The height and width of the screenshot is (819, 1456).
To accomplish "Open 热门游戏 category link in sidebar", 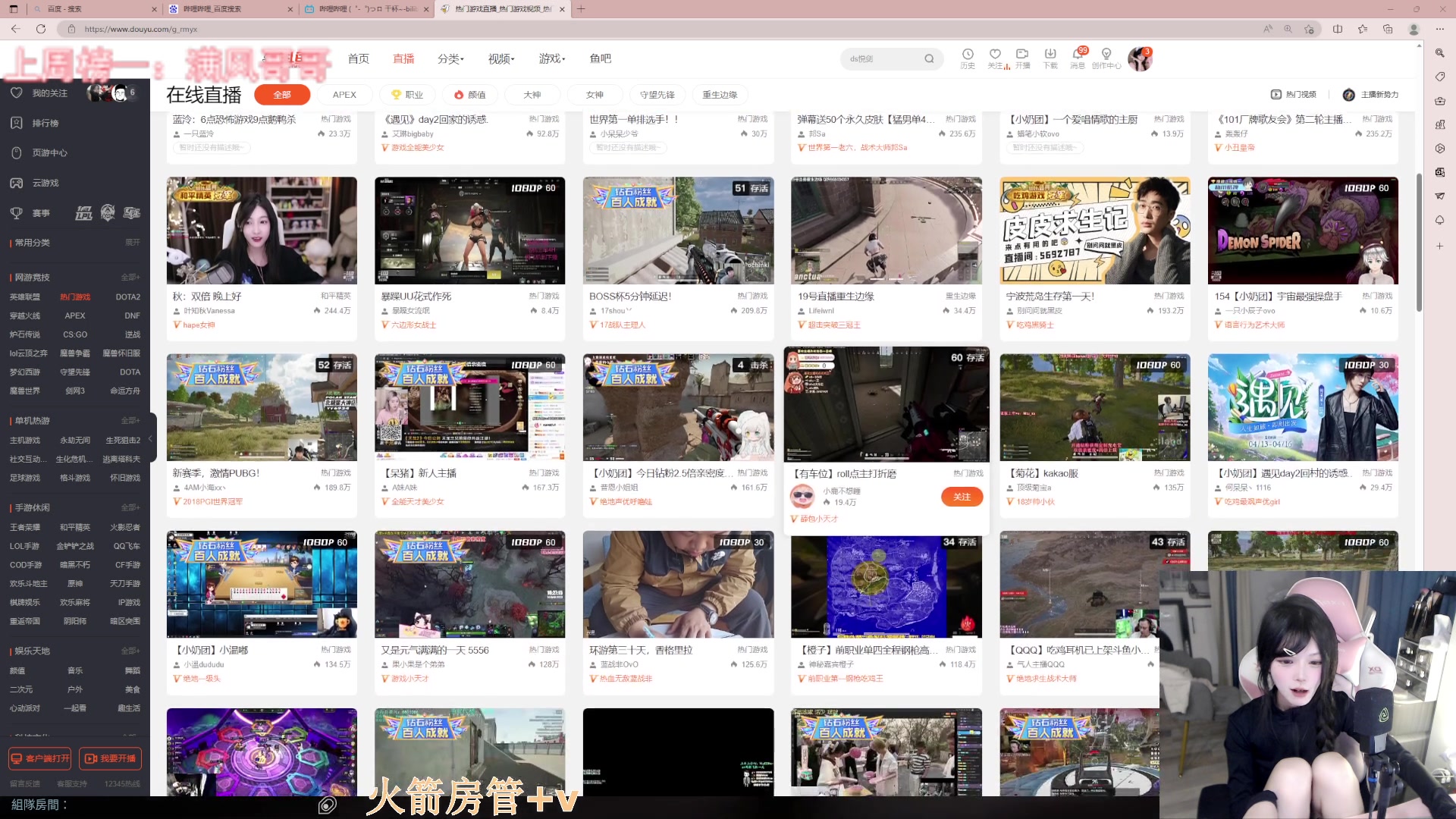I will tap(75, 297).
